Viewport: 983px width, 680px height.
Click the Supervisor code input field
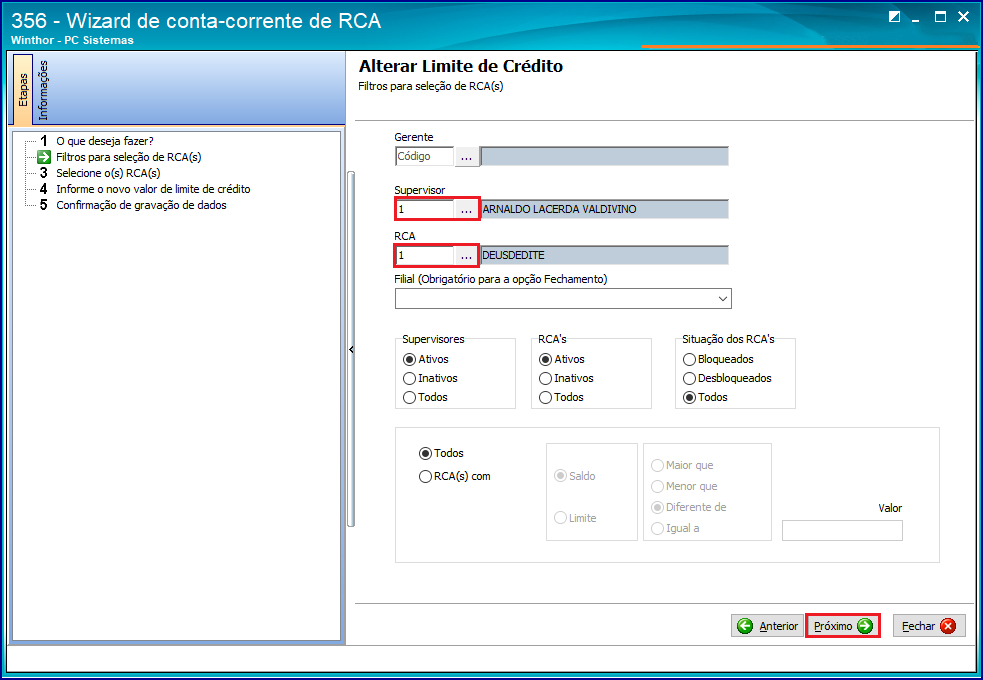(x=424, y=209)
